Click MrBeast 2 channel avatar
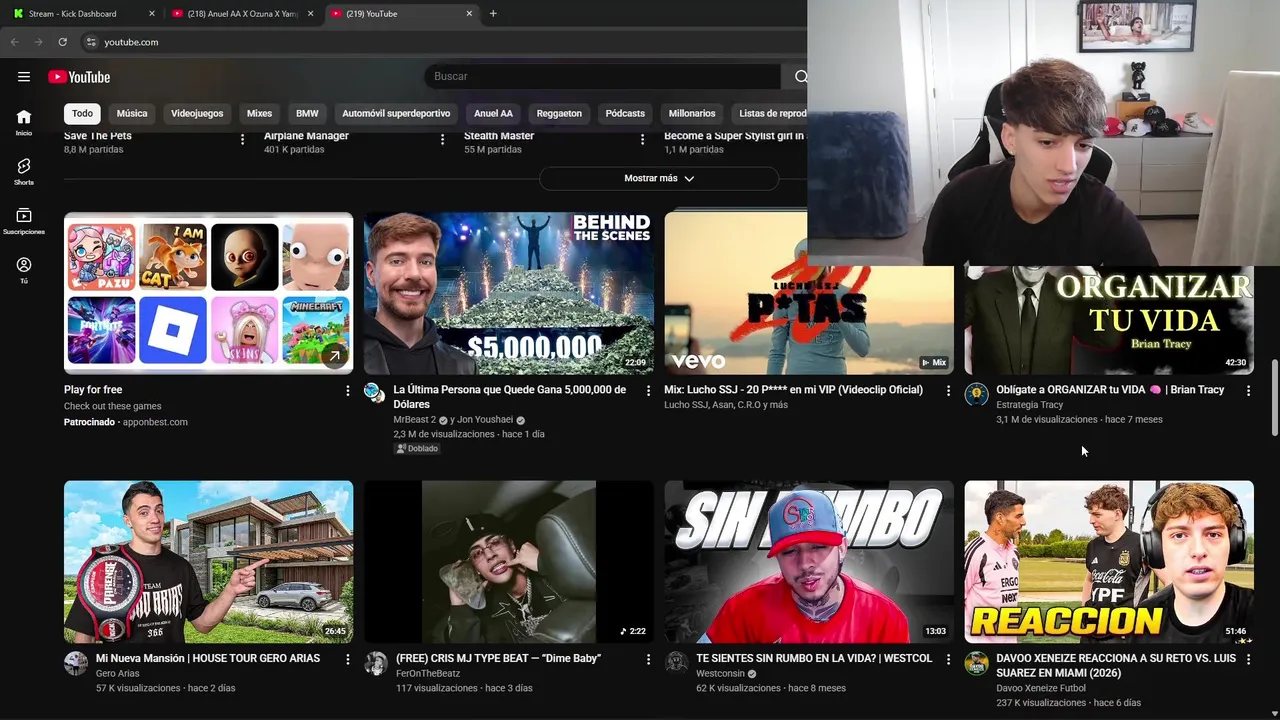The width and height of the screenshot is (1280, 720). 375,393
